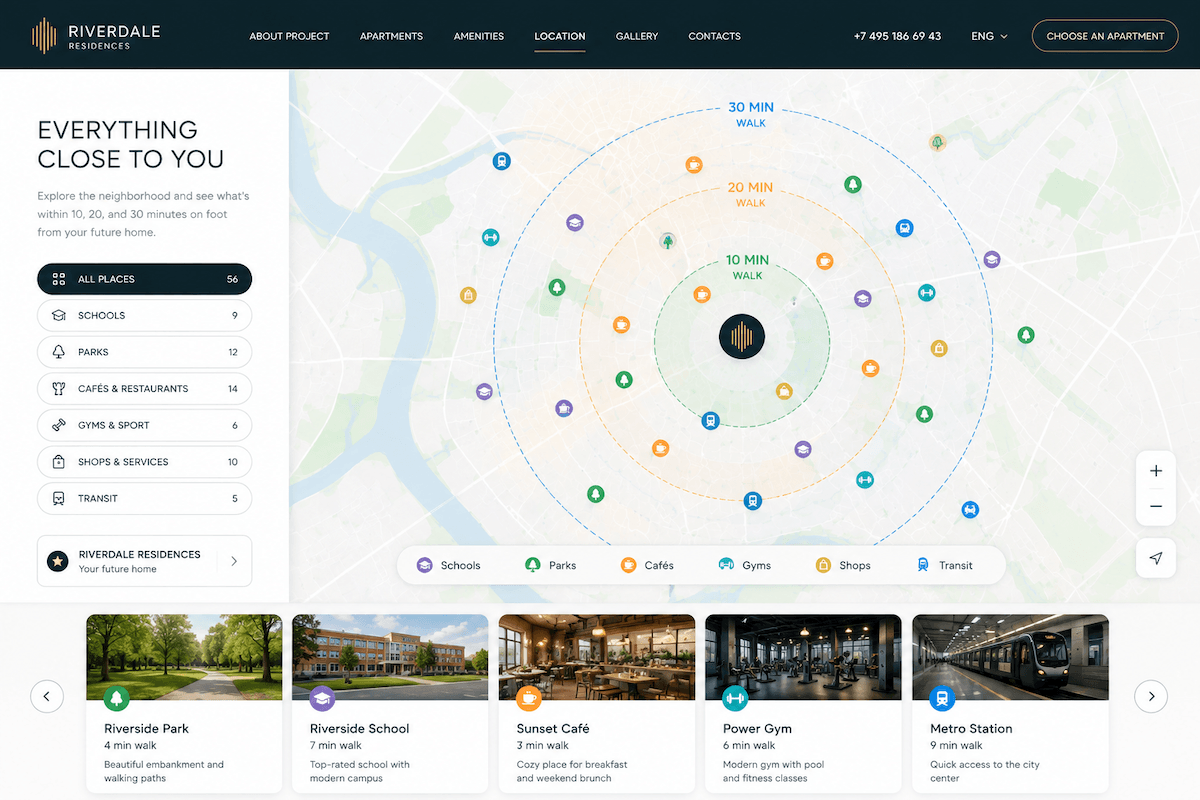The width and height of the screenshot is (1200, 800).
Task: Filter places by Transit
Action: click(x=144, y=498)
